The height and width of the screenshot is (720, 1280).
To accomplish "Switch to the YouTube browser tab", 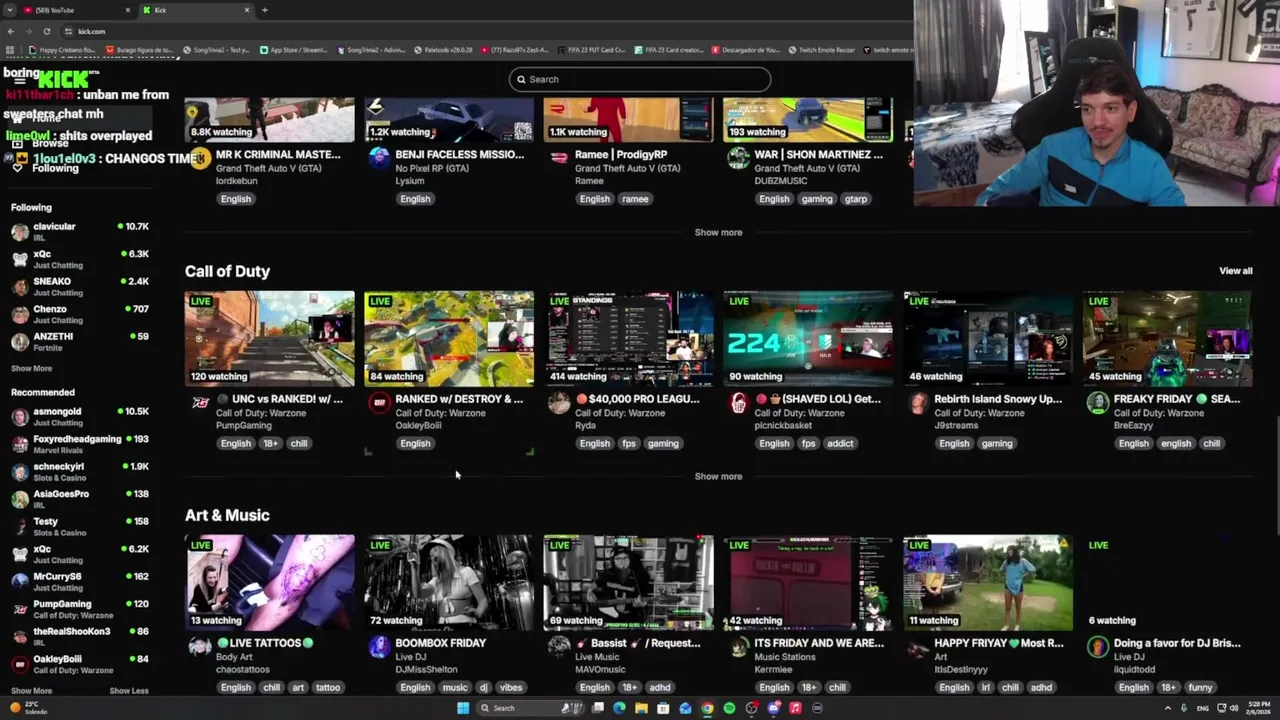I will [x=76, y=10].
